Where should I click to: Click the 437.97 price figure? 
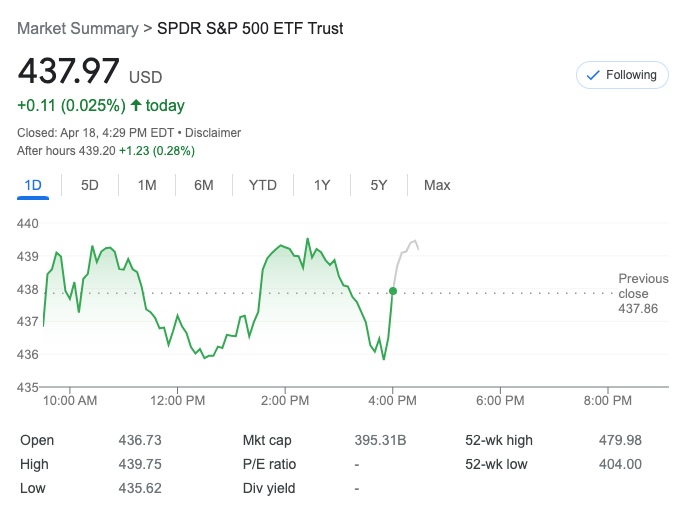(69, 72)
